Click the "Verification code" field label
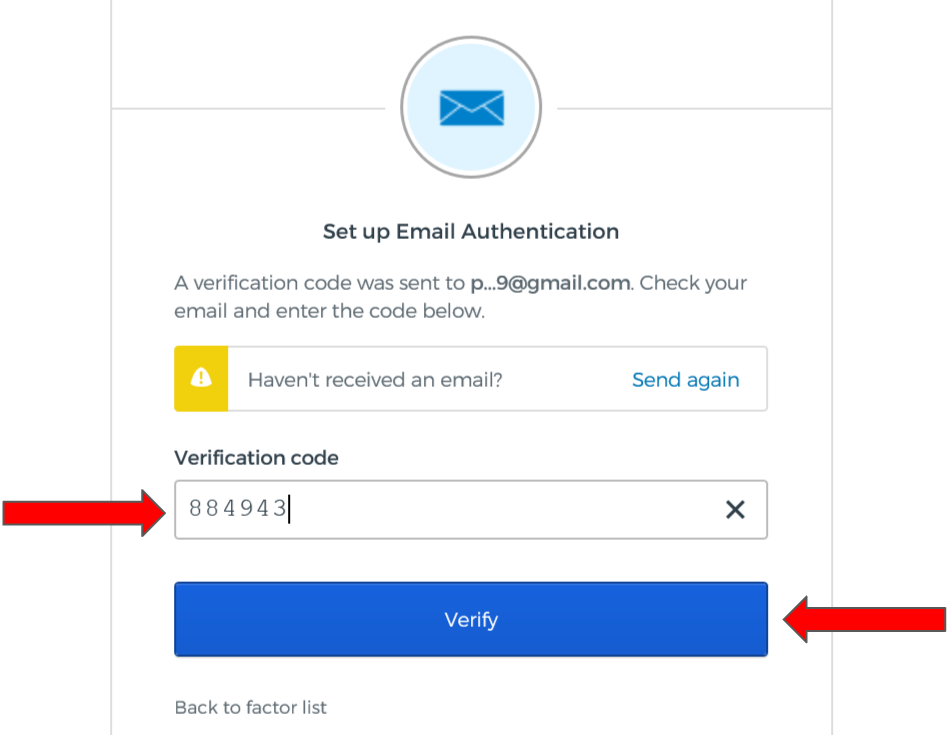The height and width of the screenshot is (735, 947). tap(256, 458)
